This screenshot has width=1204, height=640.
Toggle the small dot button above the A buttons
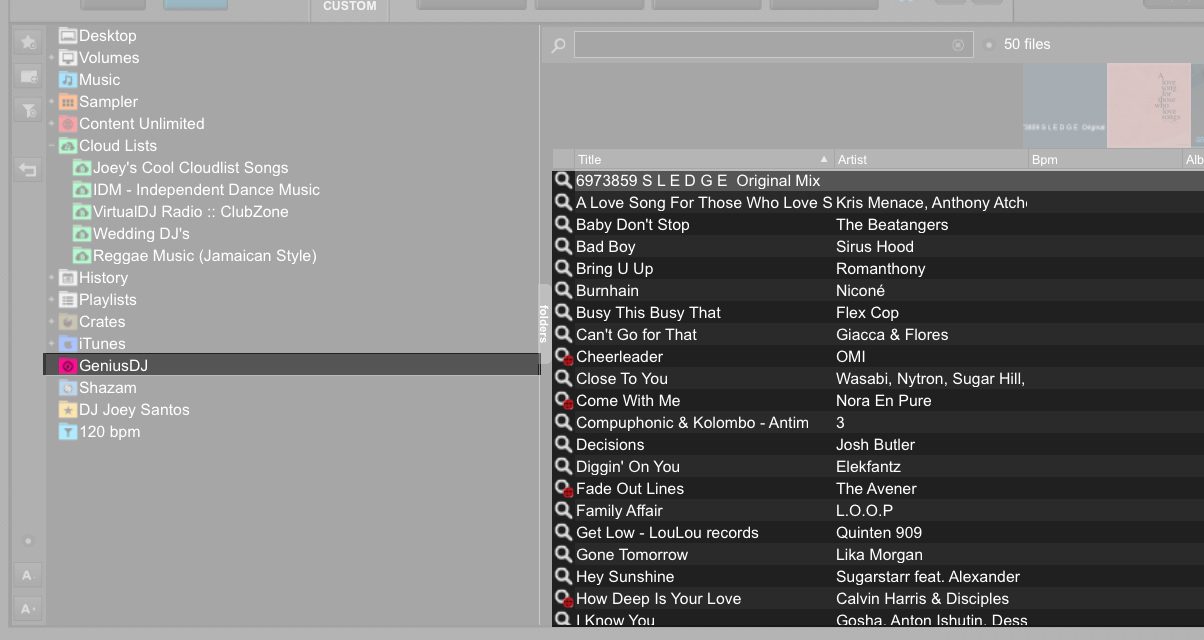pos(28,541)
